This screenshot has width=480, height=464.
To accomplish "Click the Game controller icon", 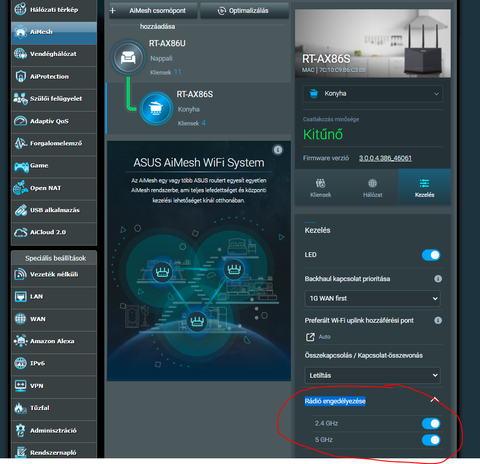I will pos(21,166).
